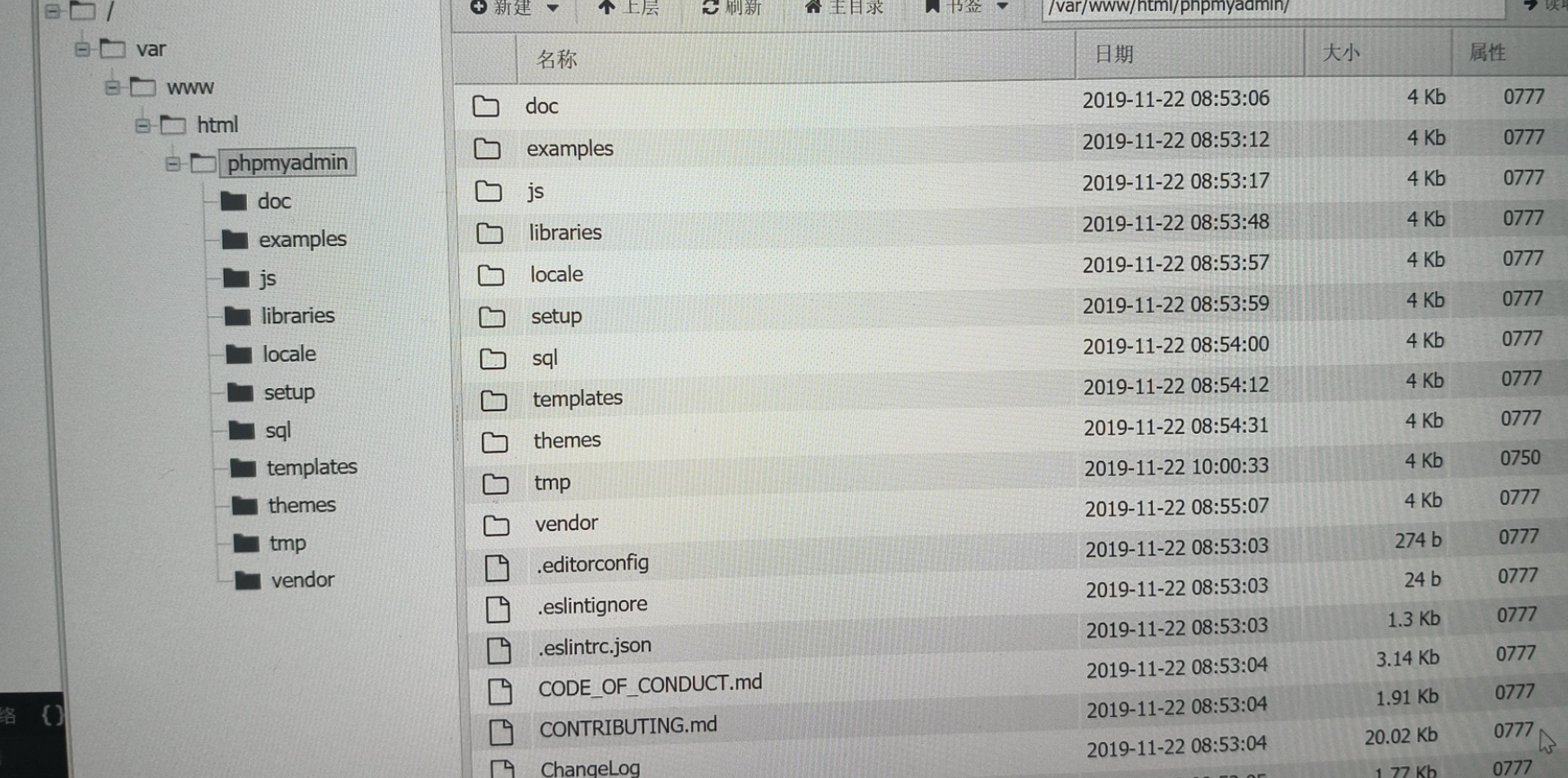Open examples folder in left tree
This screenshot has width=1568, height=778.
(302, 239)
